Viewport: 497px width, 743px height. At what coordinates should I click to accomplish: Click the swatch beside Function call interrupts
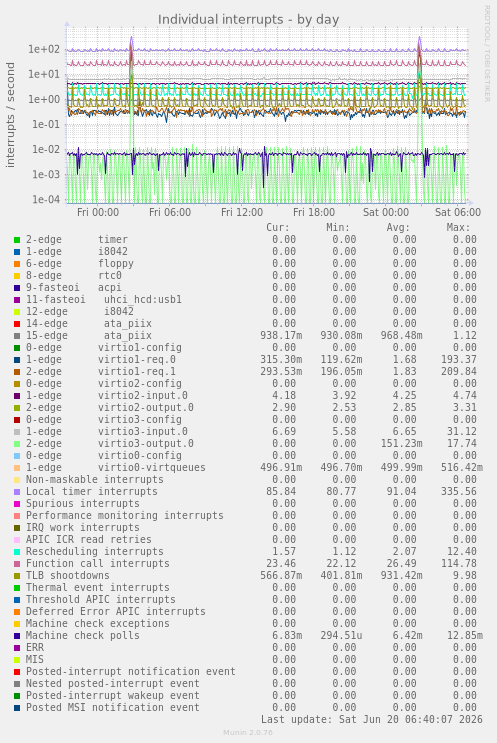(x=17, y=564)
